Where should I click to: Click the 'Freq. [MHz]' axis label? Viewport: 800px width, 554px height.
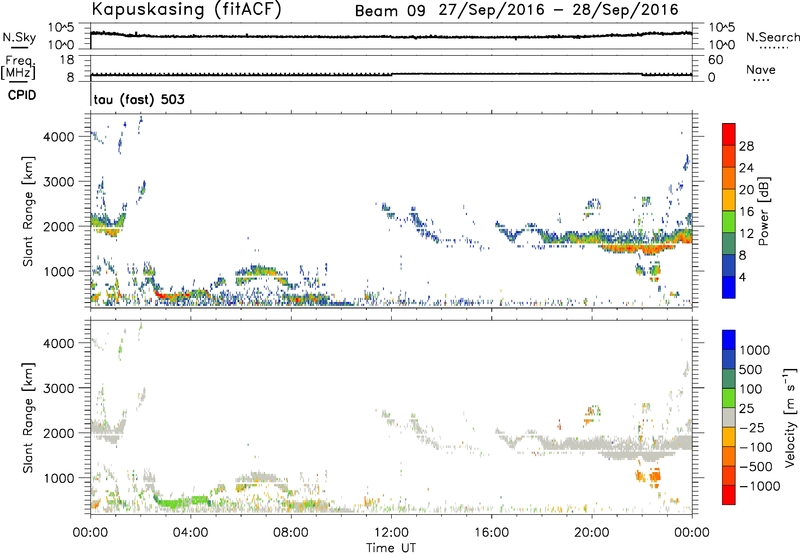pos(18,67)
